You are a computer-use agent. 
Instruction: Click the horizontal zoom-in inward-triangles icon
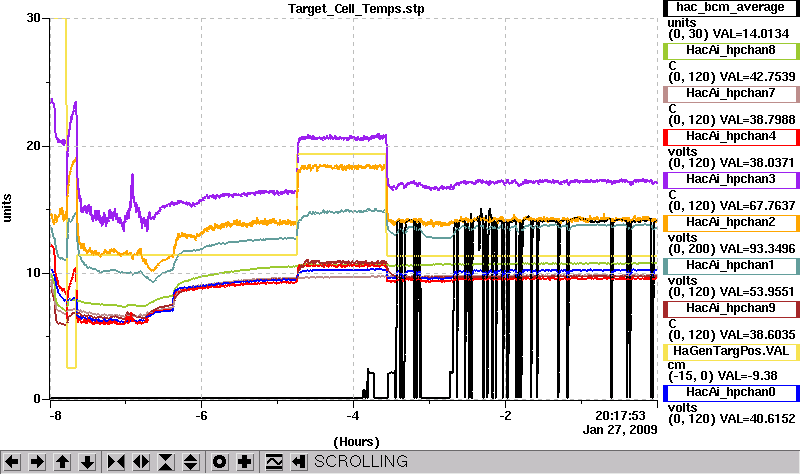pos(116,462)
